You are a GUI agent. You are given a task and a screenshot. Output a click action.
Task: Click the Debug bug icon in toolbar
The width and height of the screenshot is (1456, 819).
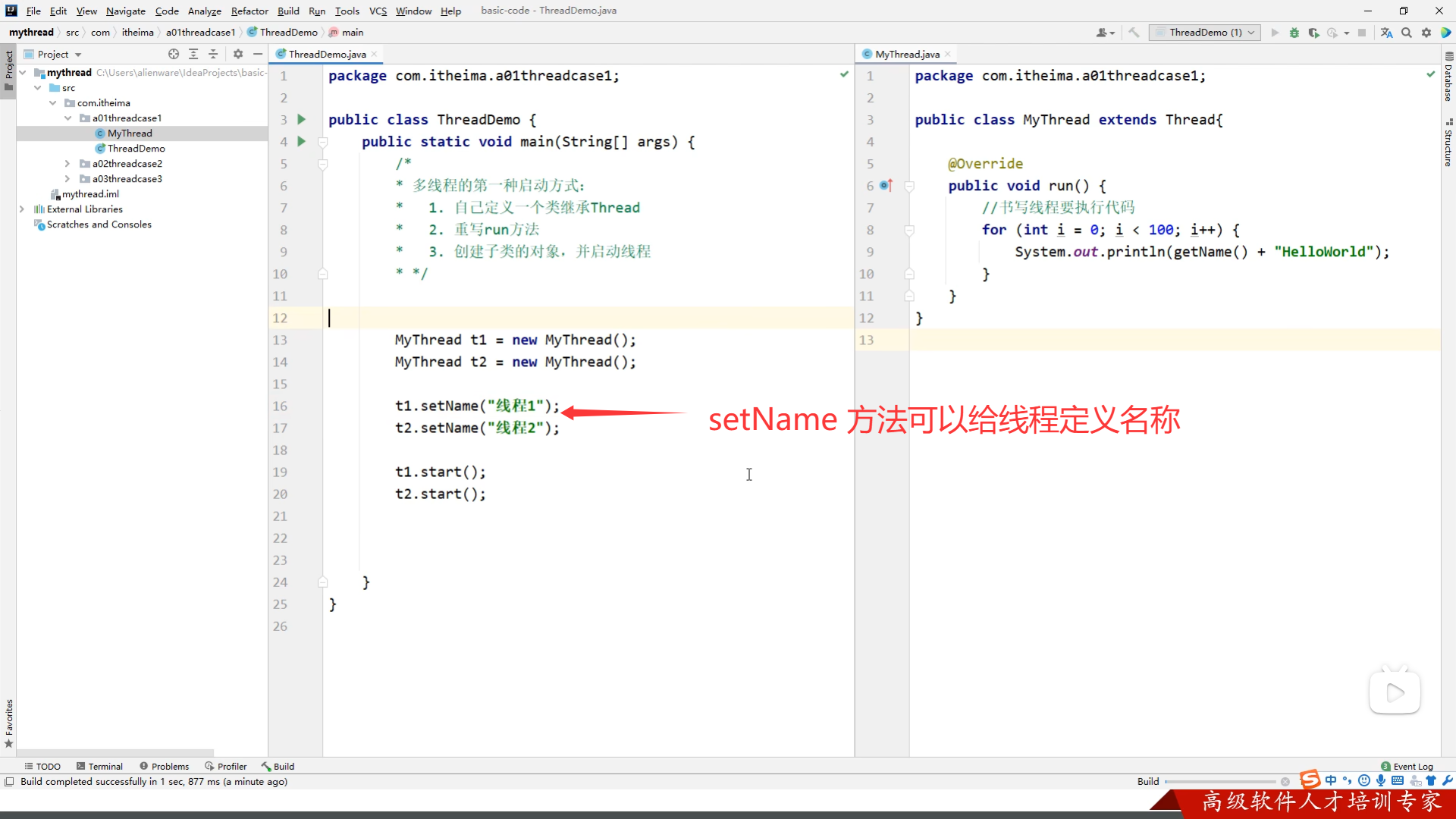(x=1294, y=33)
